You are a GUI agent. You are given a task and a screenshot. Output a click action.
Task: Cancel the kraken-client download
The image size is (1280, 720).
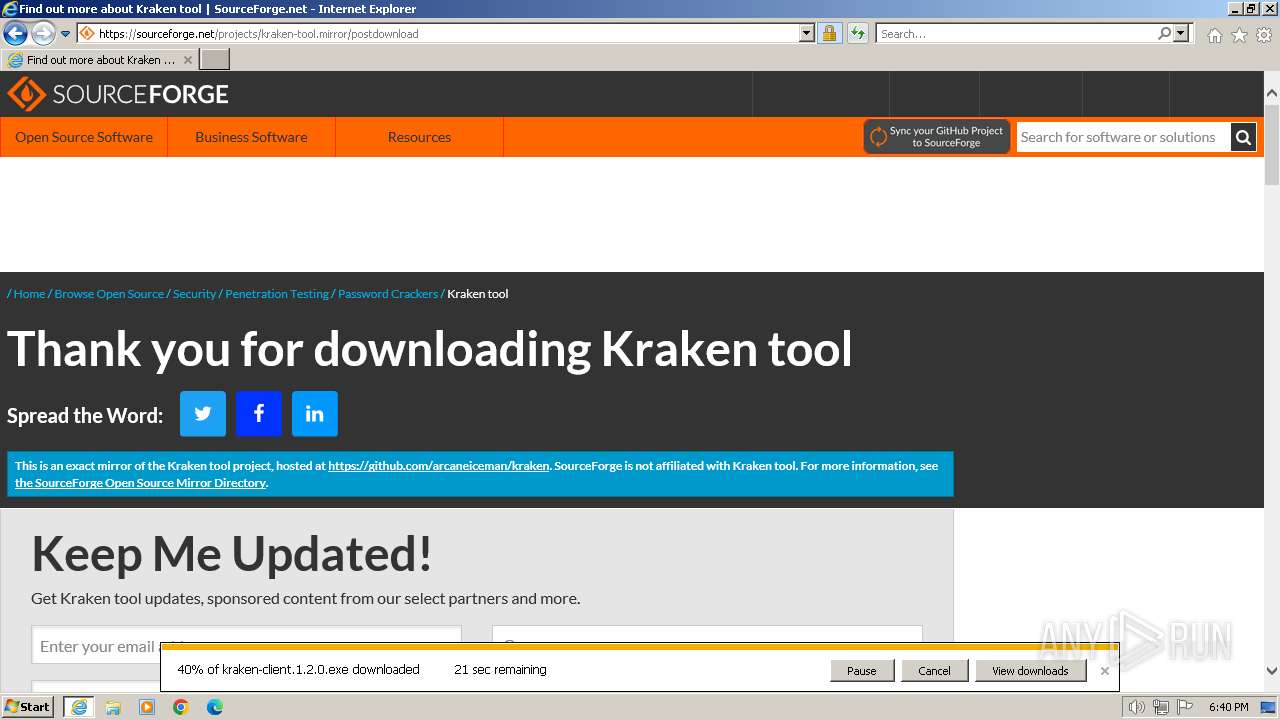(934, 671)
